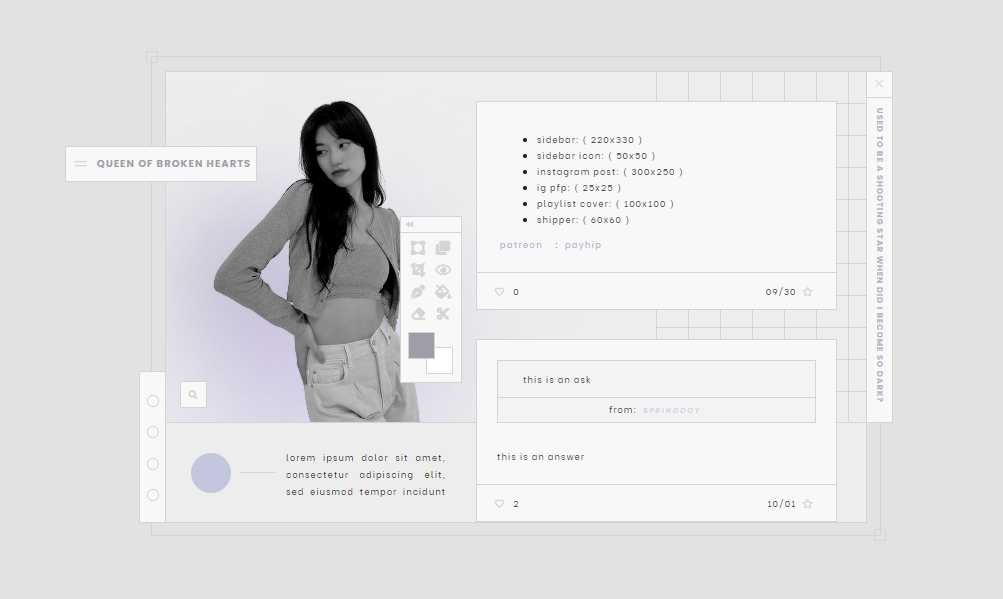Pick the white background color swatch
Screen dimensions: 1003x599
443,365
